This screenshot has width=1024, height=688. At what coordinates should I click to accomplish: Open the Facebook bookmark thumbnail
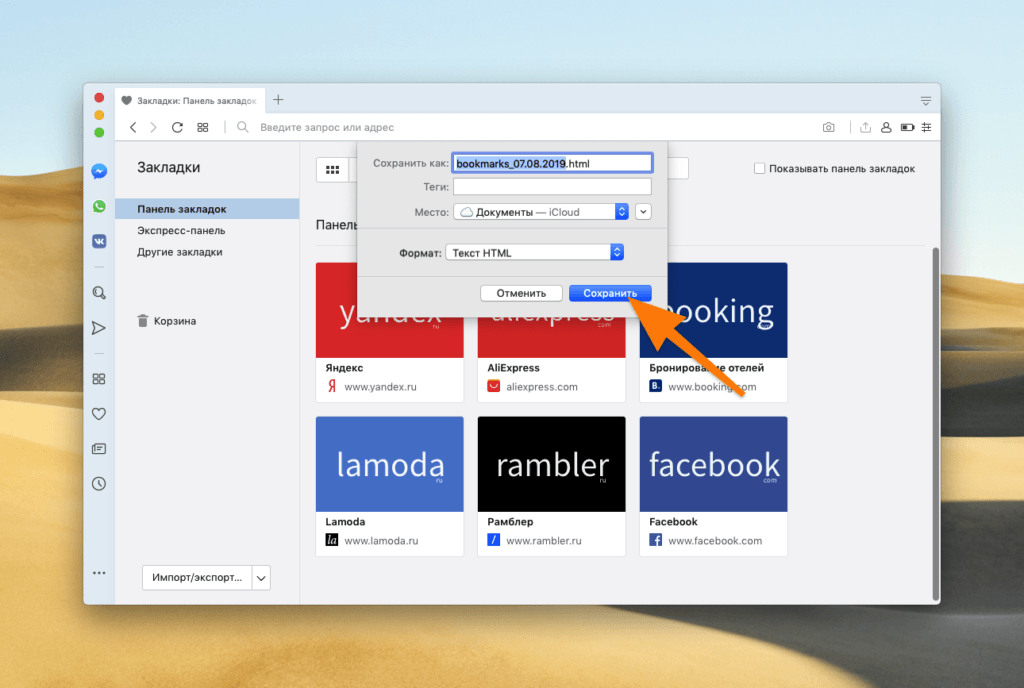[x=714, y=464]
